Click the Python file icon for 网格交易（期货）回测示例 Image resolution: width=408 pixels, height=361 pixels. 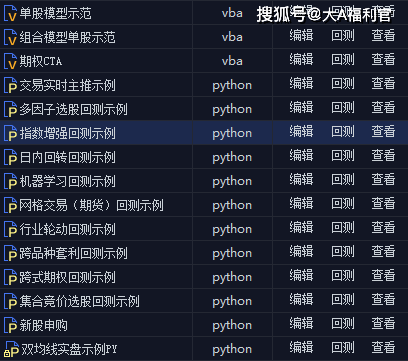pos(10,205)
